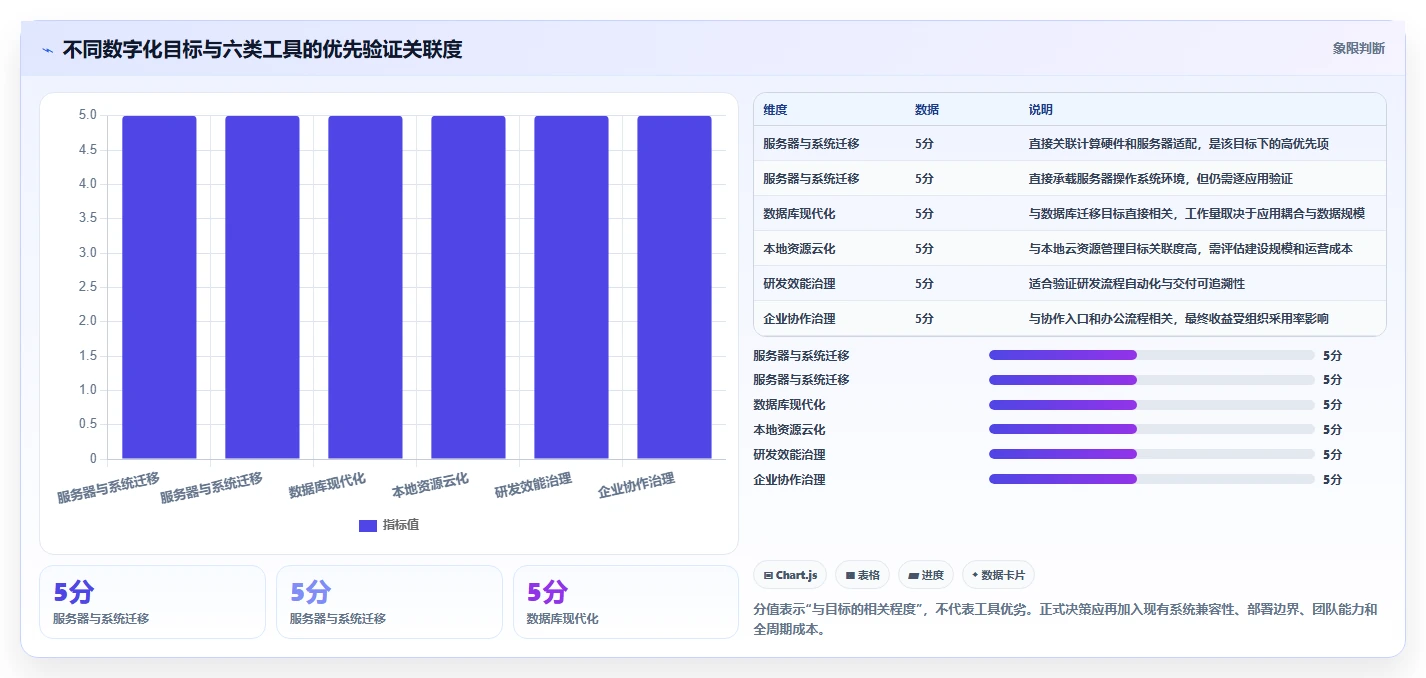This screenshot has width=1426, height=678.
Task: Select the 表格 chip
Action: (862, 575)
